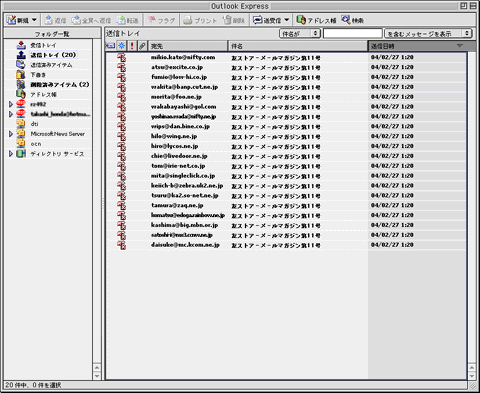
Task: Click status icon of kashima@big.mbn.or.jp row
Action: (x=122, y=225)
